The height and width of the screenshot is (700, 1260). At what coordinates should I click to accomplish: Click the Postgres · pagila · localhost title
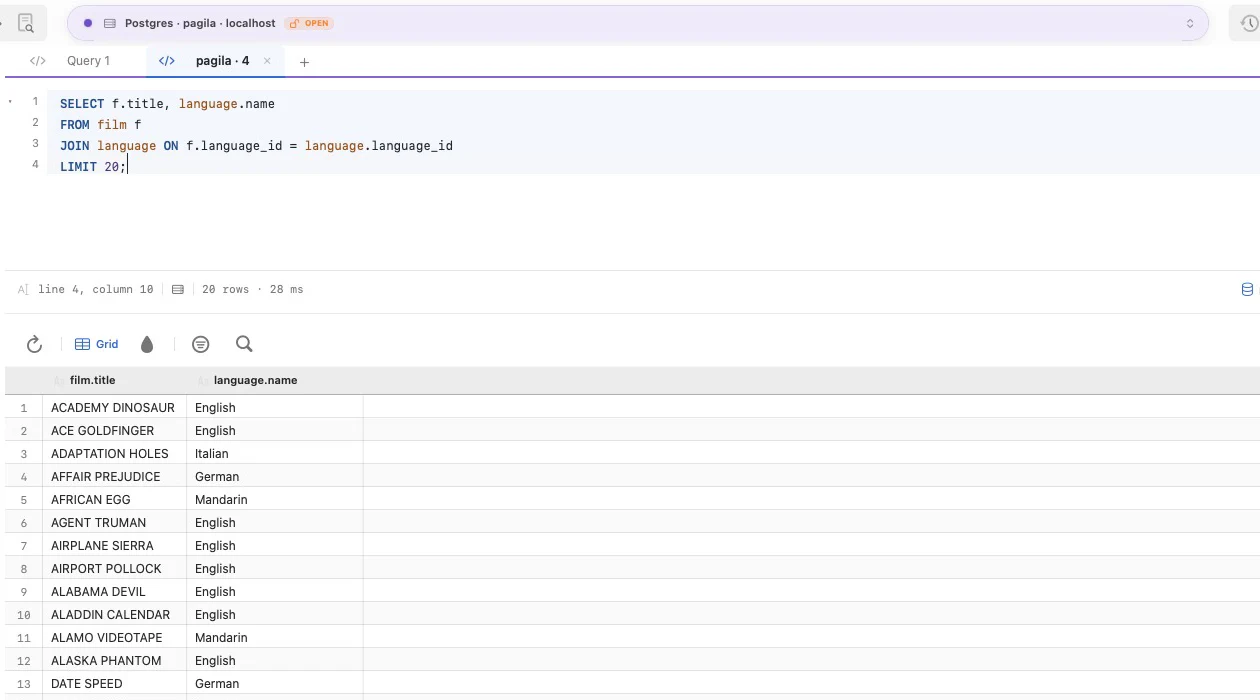click(200, 23)
